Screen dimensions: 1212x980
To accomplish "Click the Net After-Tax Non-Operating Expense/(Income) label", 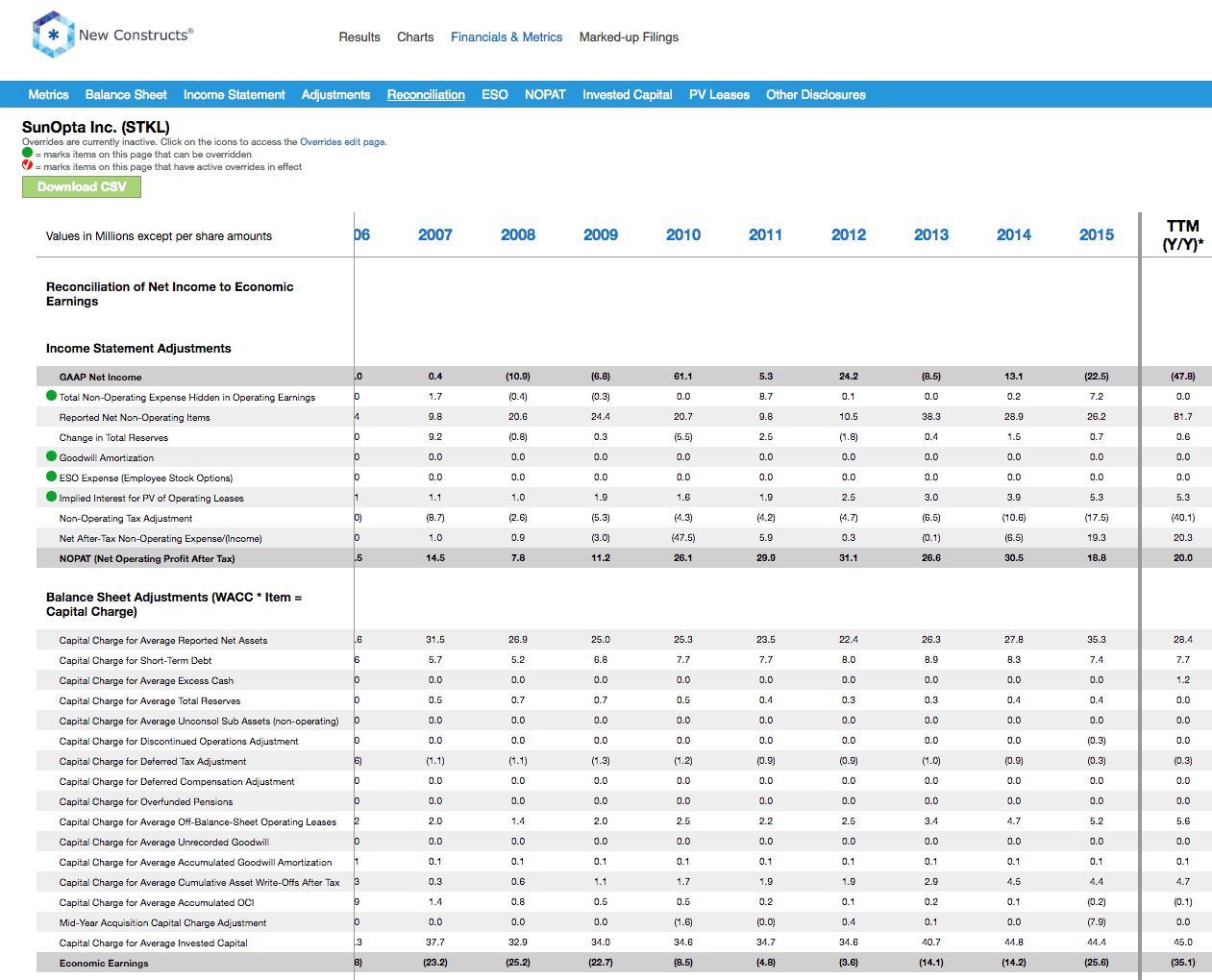I will click(161, 539).
